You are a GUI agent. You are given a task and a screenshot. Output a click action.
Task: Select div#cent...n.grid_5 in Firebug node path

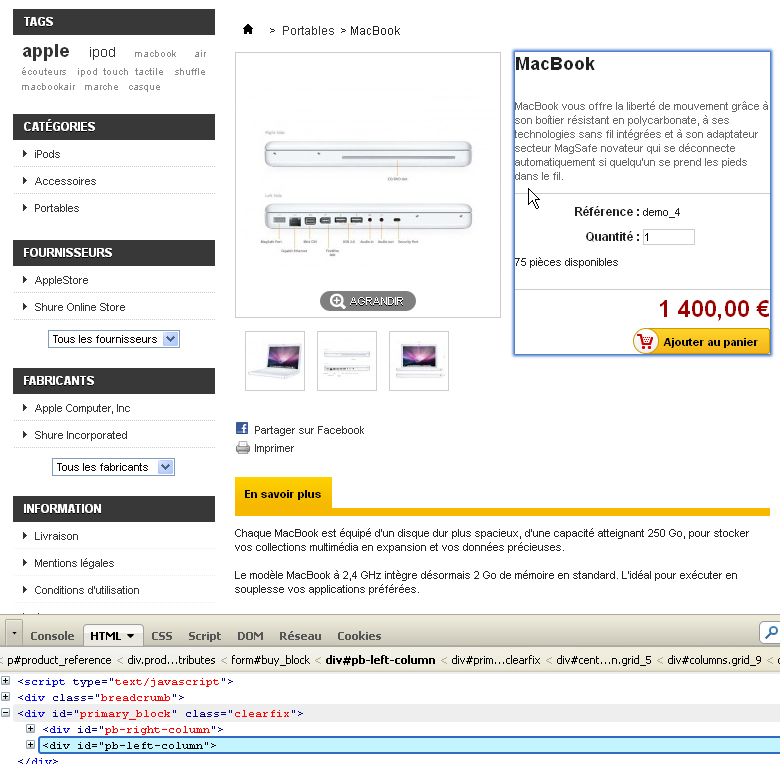coord(603,660)
